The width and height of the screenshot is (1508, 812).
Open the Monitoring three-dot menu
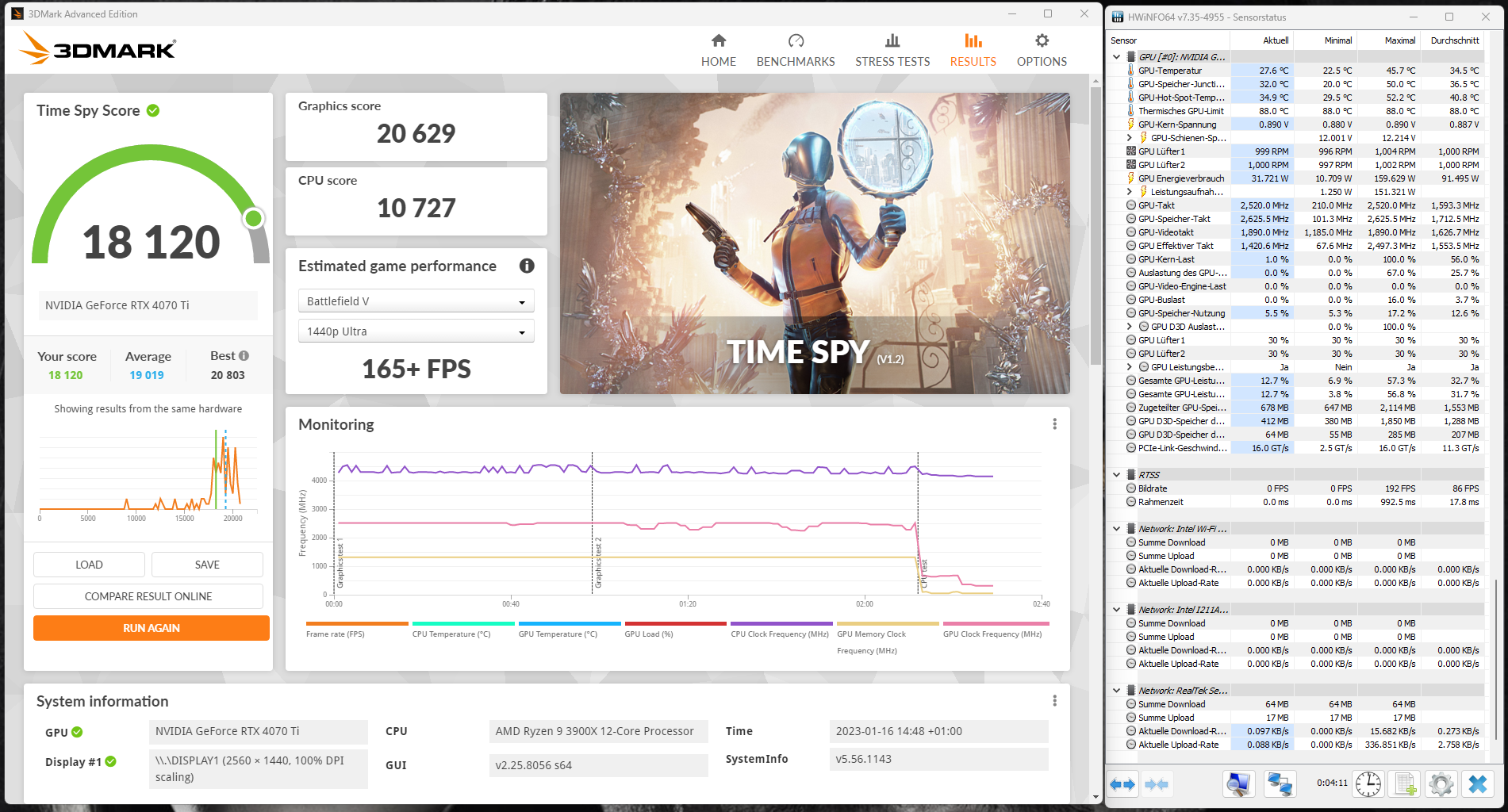pyautogui.click(x=1054, y=424)
